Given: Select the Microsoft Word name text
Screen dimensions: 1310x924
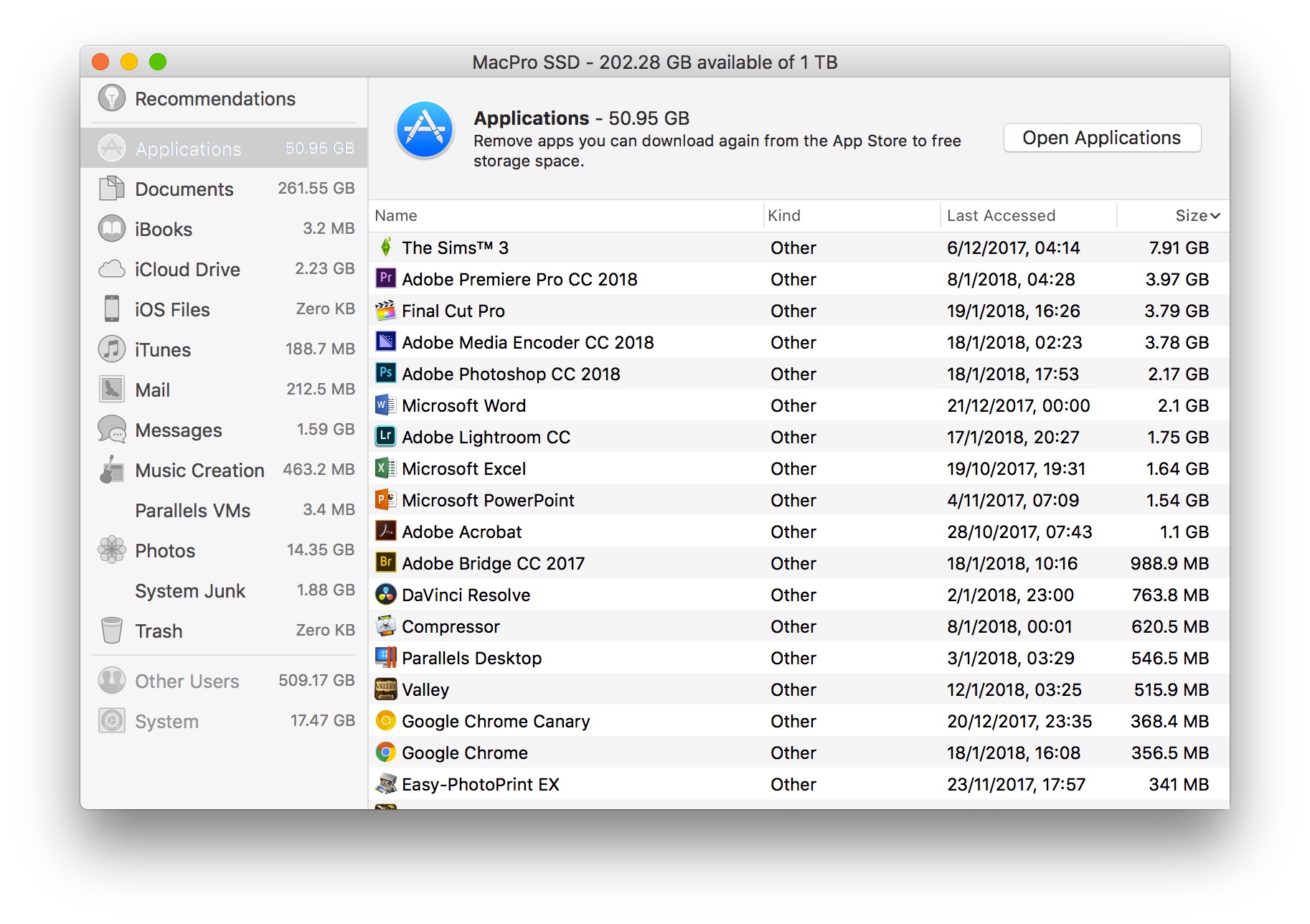Looking at the screenshot, I should (464, 405).
